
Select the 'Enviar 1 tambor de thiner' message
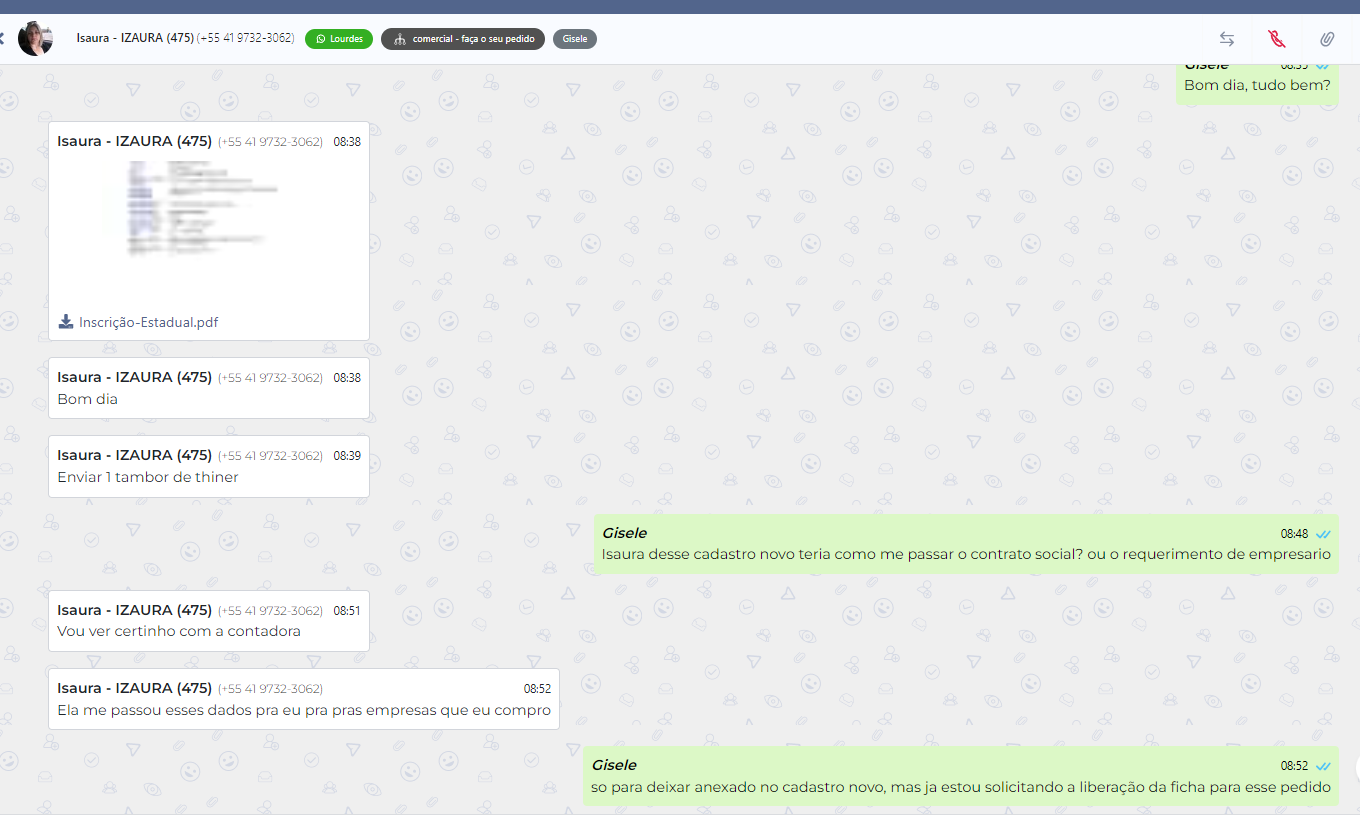(x=148, y=477)
